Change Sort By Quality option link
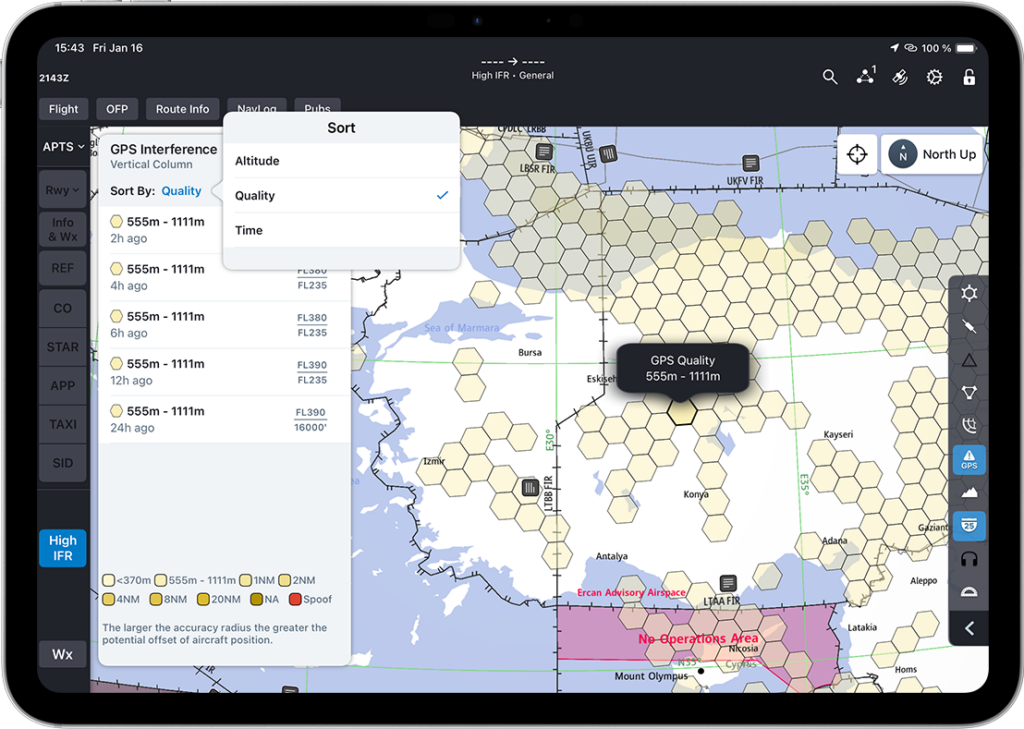This screenshot has height=729, width=1024. pos(181,191)
